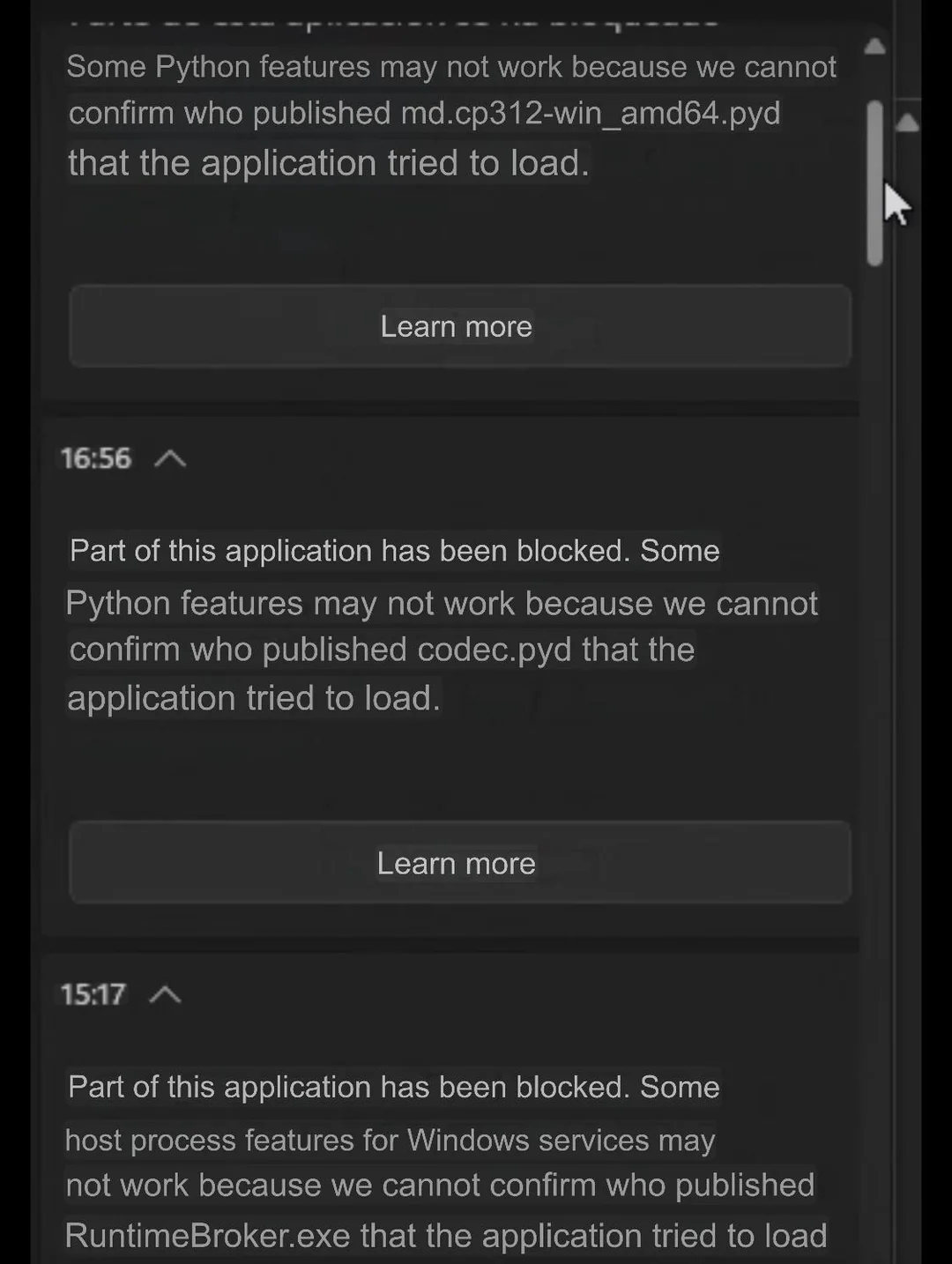Open Learn more for the codec.pyd notification
952x1264 pixels.
[459, 863]
